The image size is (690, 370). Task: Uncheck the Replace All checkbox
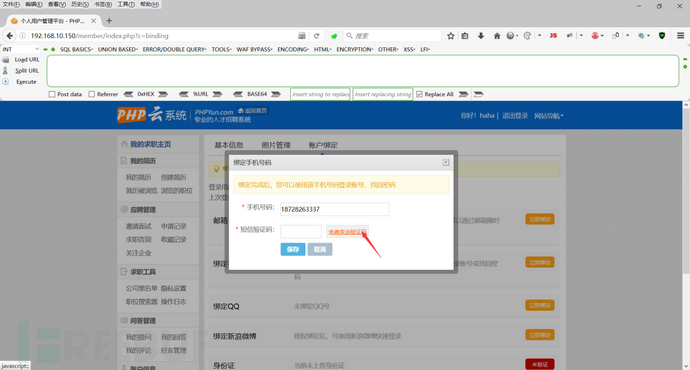click(x=419, y=94)
